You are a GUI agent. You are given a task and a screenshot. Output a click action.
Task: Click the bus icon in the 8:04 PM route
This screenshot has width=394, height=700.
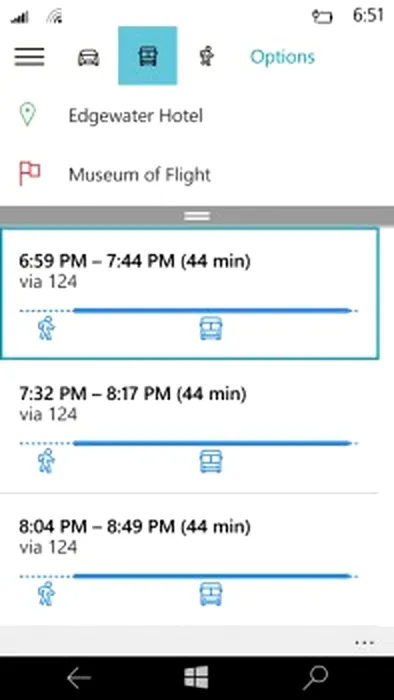tap(211, 594)
